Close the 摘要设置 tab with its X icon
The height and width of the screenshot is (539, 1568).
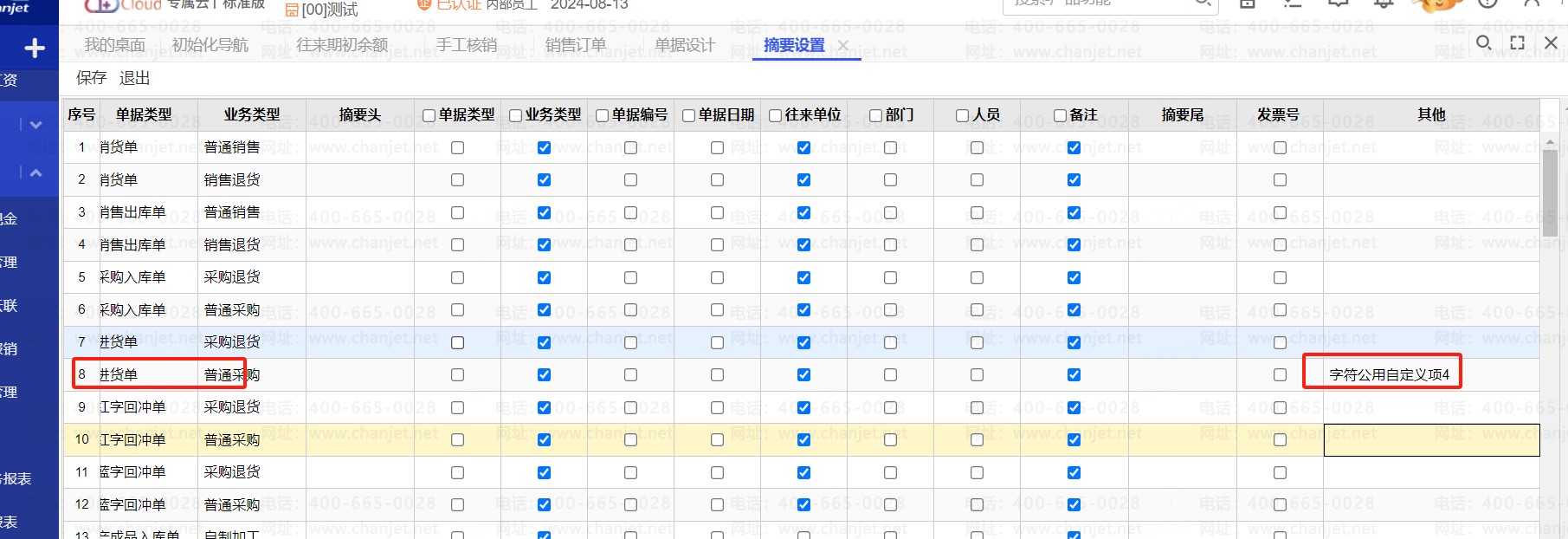click(844, 45)
